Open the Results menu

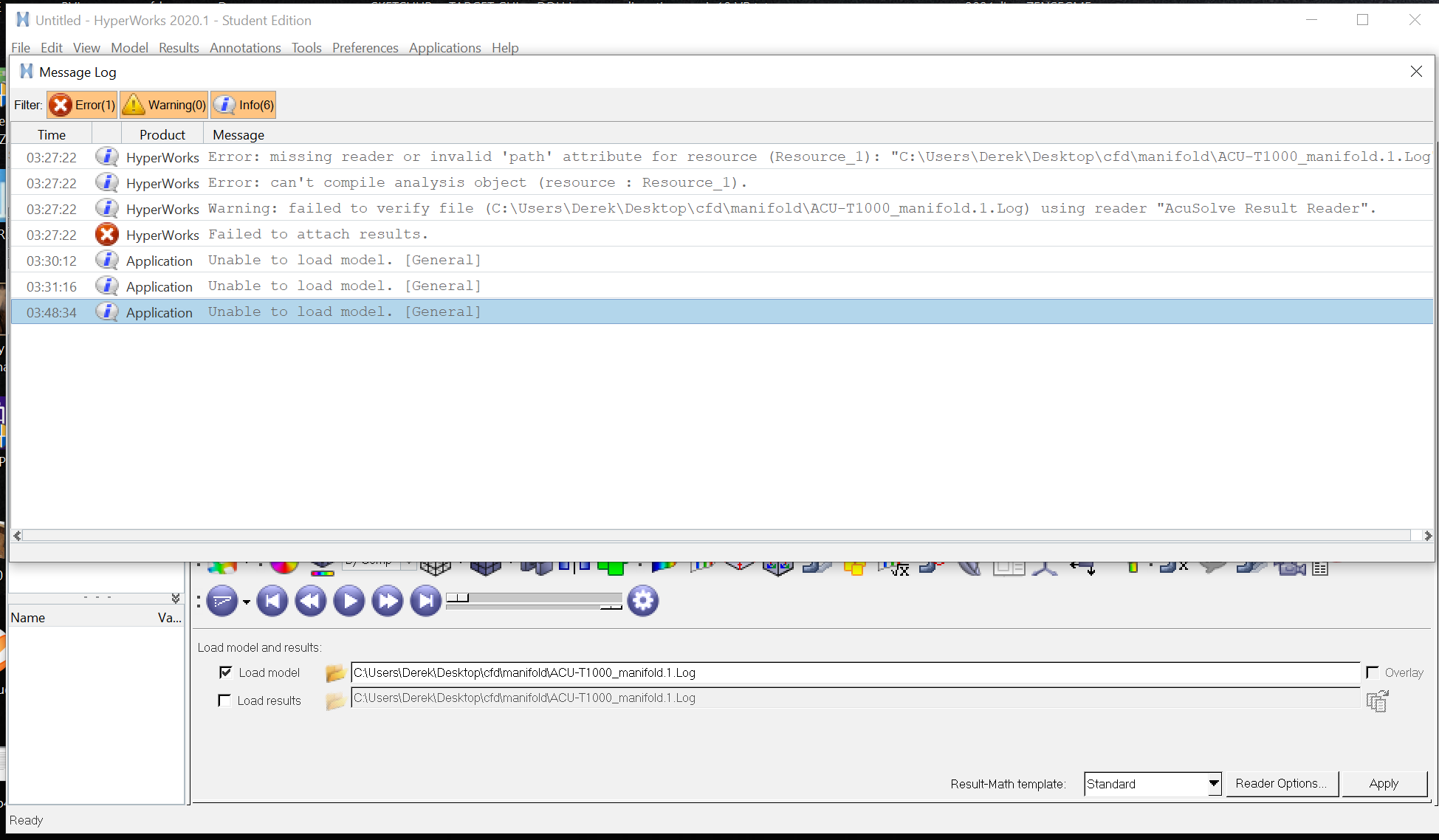point(179,48)
